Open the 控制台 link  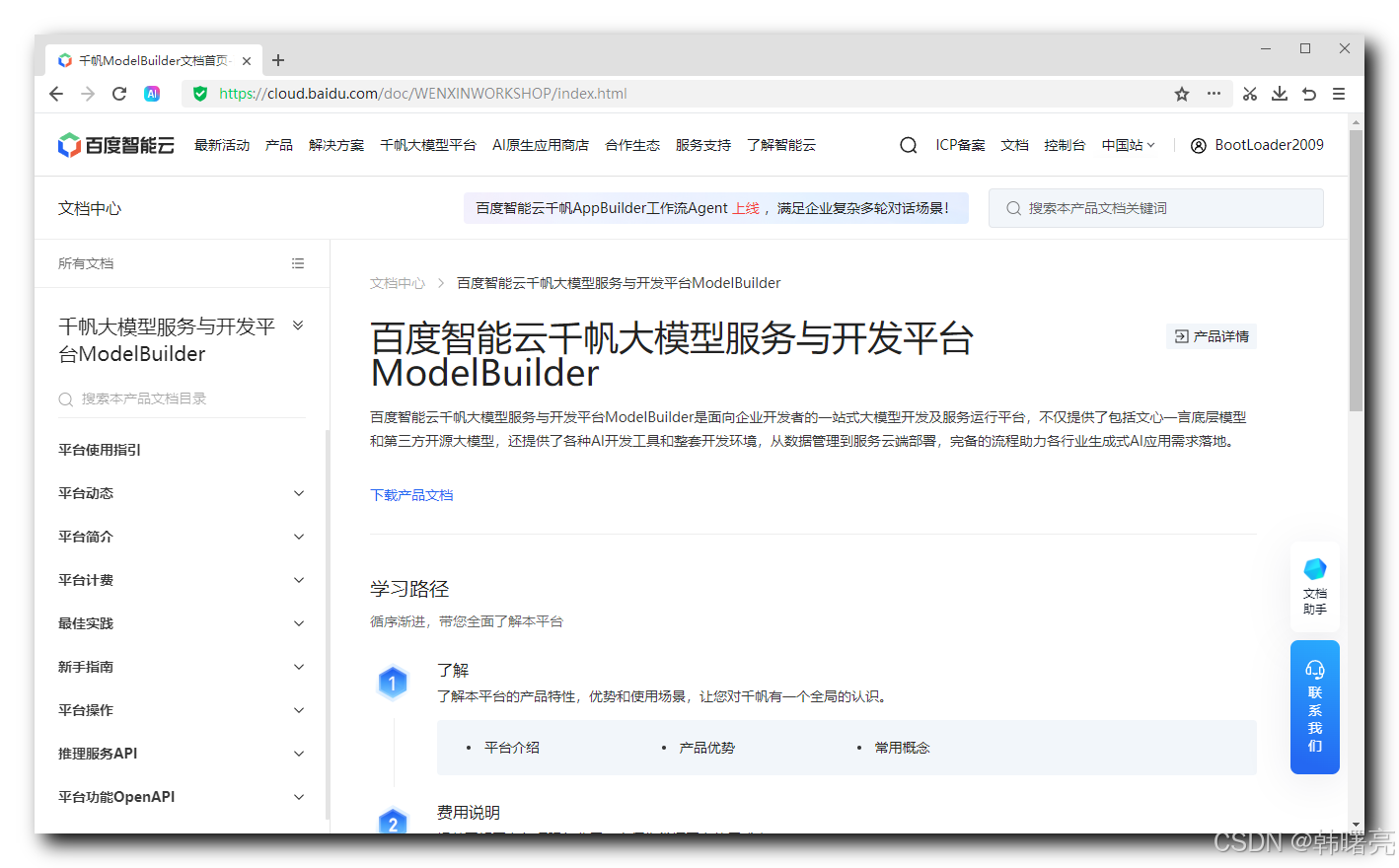(1065, 145)
